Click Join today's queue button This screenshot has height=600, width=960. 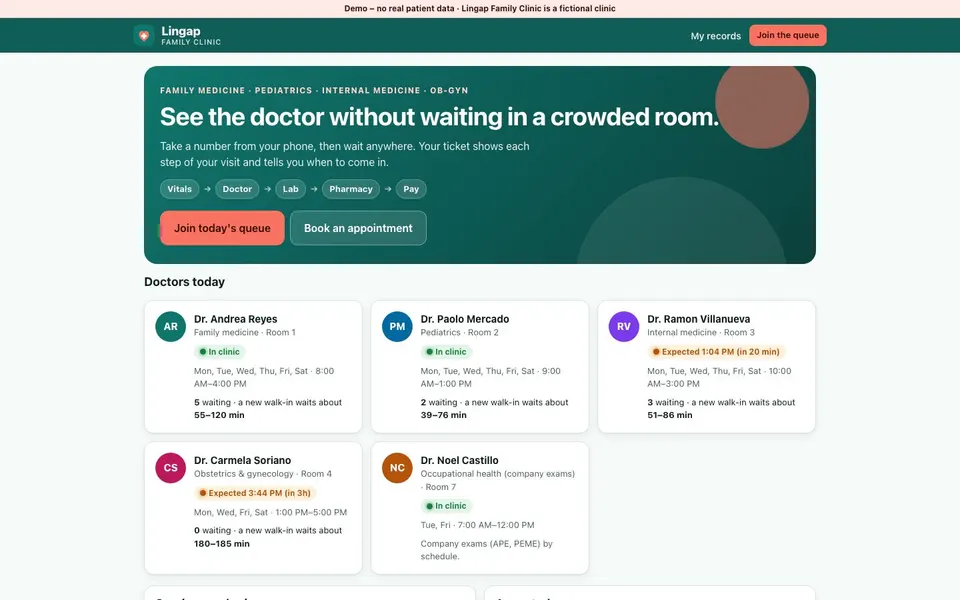pyautogui.click(x=222, y=228)
